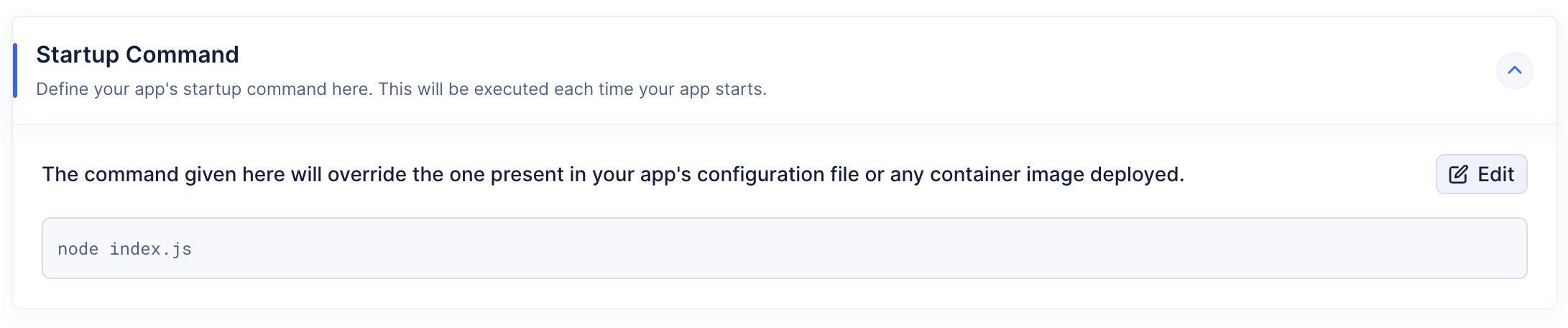Click "configuration file" in the override note

click(x=778, y=175)
